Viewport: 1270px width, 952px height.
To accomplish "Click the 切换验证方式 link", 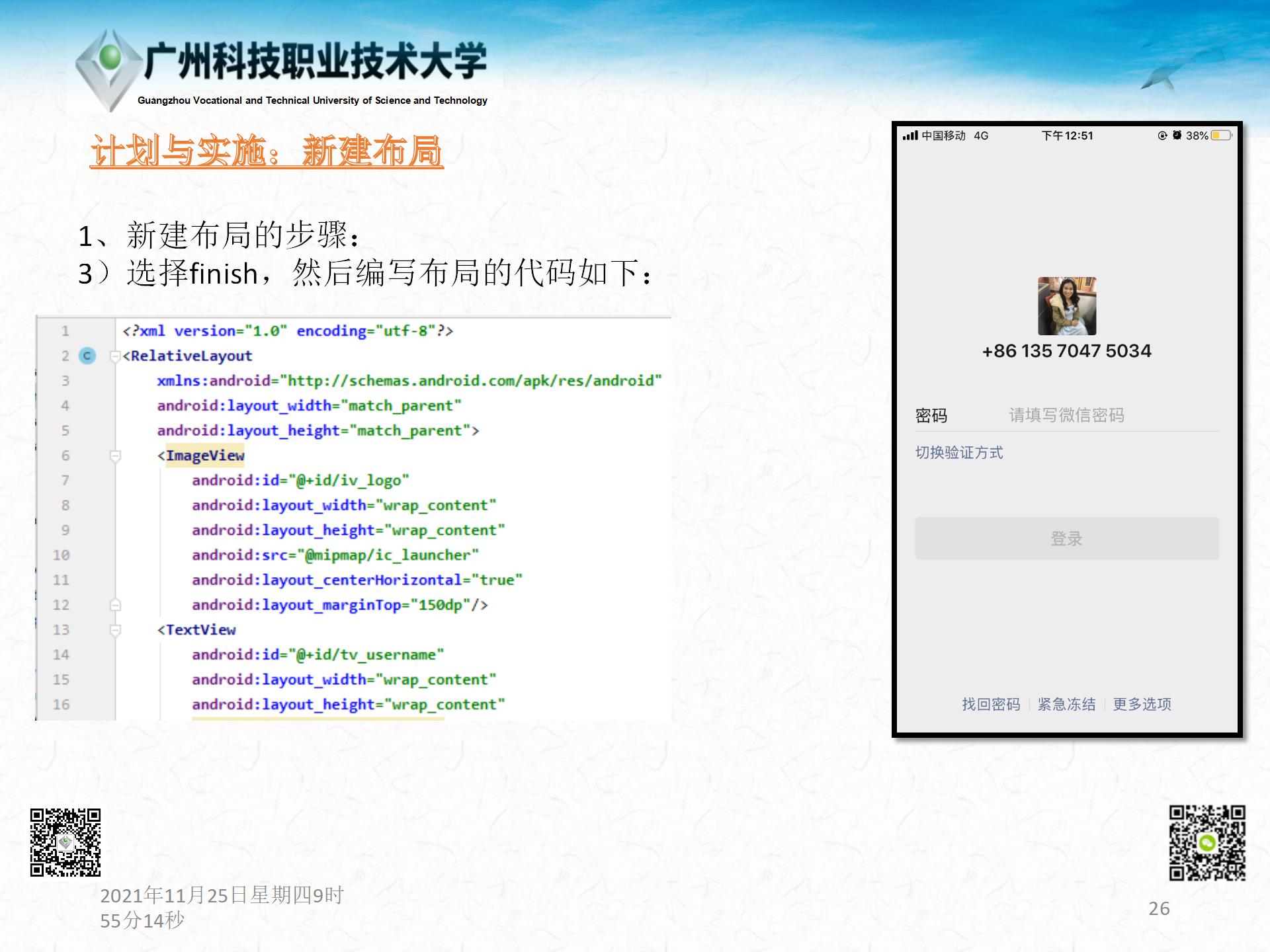I will point(958,453).
